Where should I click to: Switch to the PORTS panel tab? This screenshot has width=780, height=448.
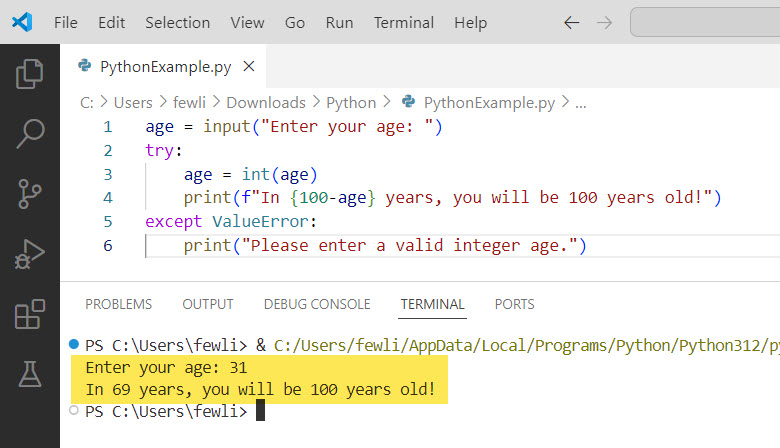click(514, 304)
